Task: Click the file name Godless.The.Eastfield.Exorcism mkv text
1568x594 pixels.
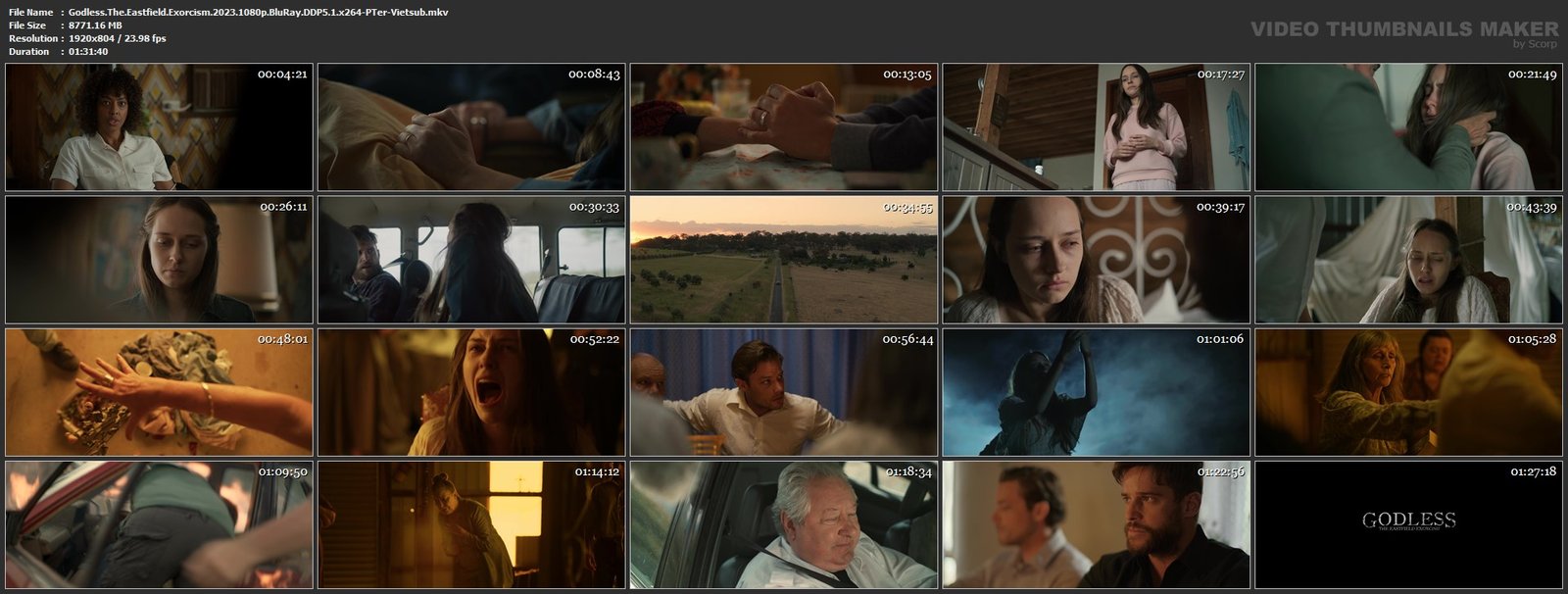Action: point(259,12)
